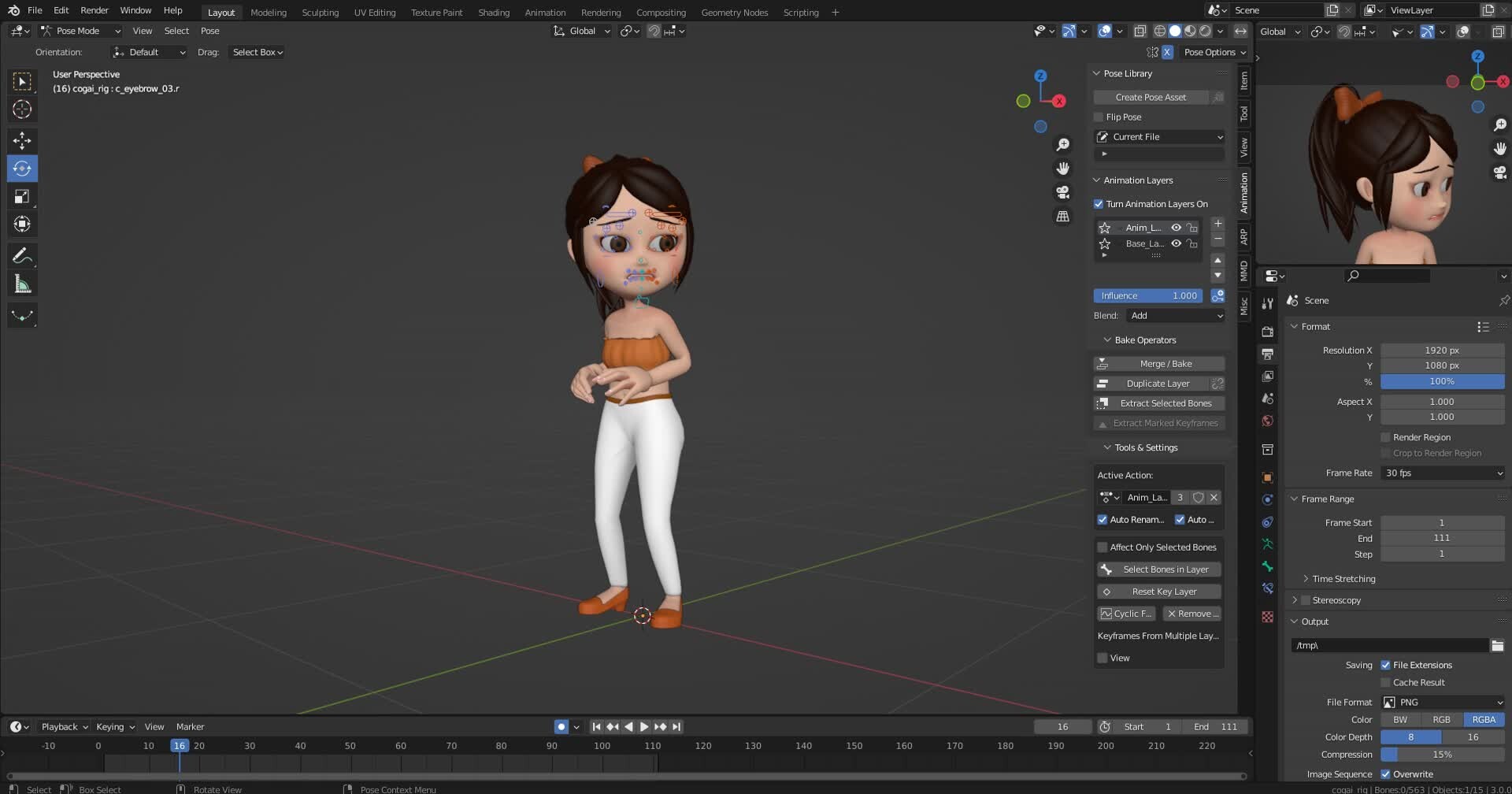Uncheck Turn Animation Layers On
The image size is (1512, 794).
pyautogui.click(x=1099, y=203)
